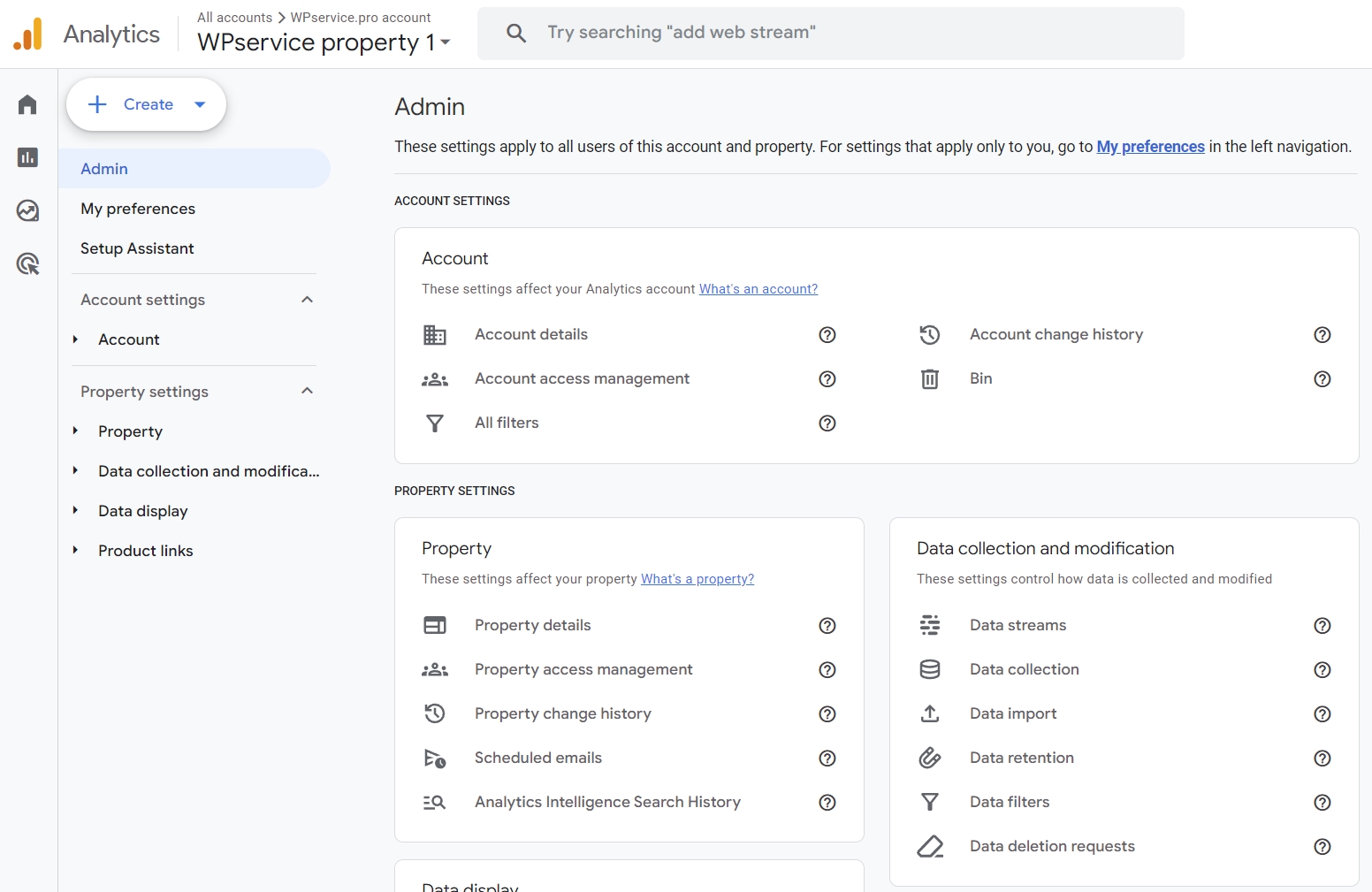Open help for Account access management
The image size is (1372, 892).
(x=827, y=379)
